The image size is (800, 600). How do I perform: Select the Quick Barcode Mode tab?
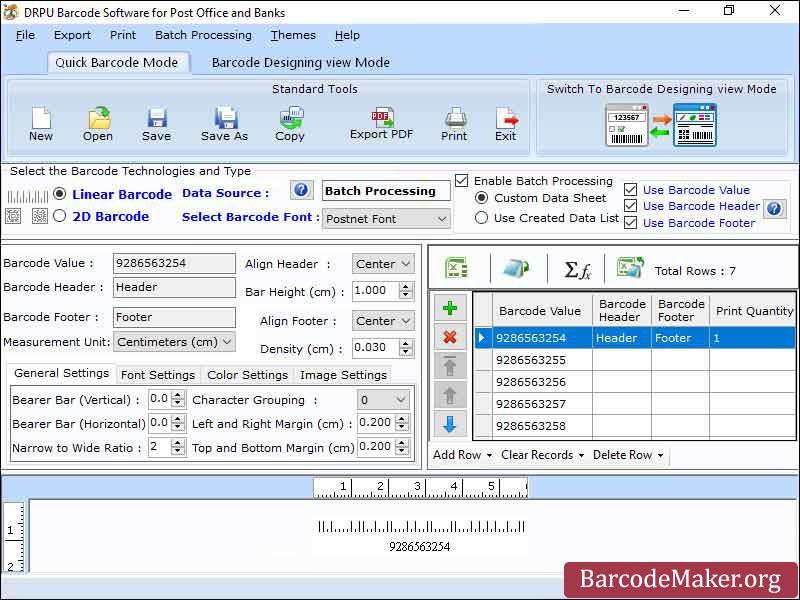(x=117, y=63)
